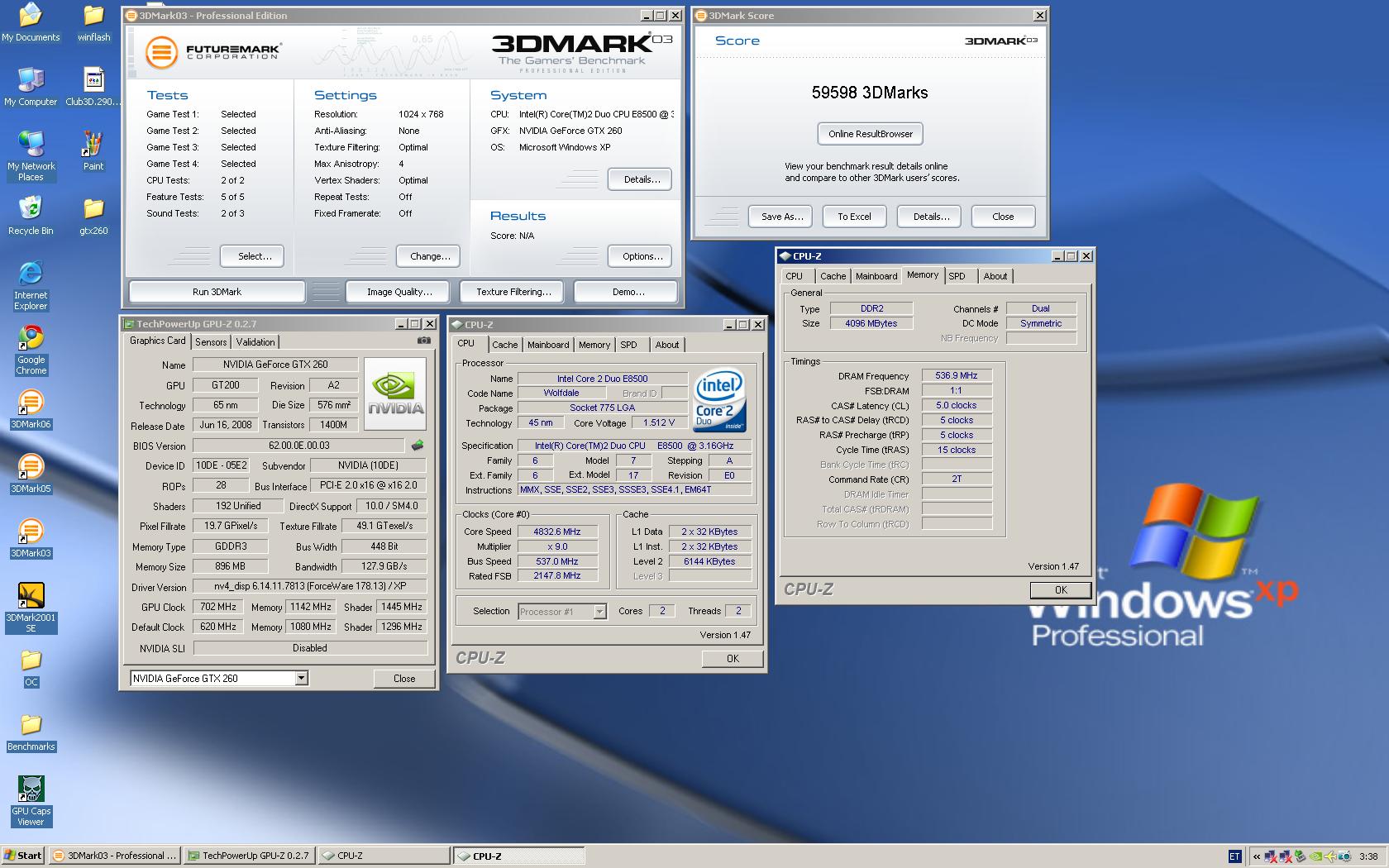Select GPU Clock value 702 MHz

(x=219, y=608)
